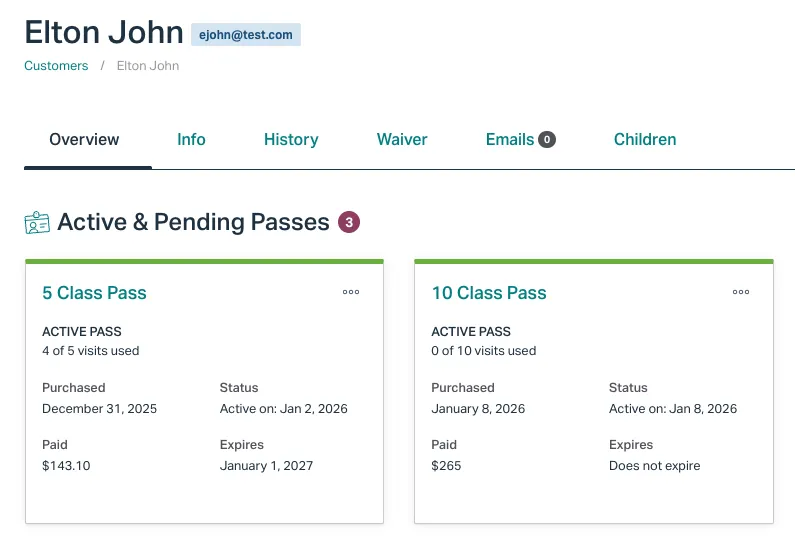795x547 pixels.
Task: Click the ejohn@test.com email tag
Action: (x=246, y=35)
